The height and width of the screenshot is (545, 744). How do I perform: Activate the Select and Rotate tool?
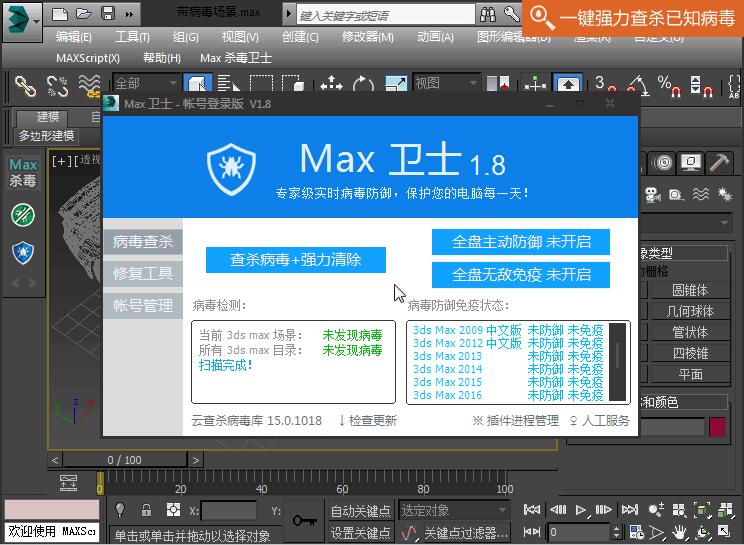(x=363, y=84)
